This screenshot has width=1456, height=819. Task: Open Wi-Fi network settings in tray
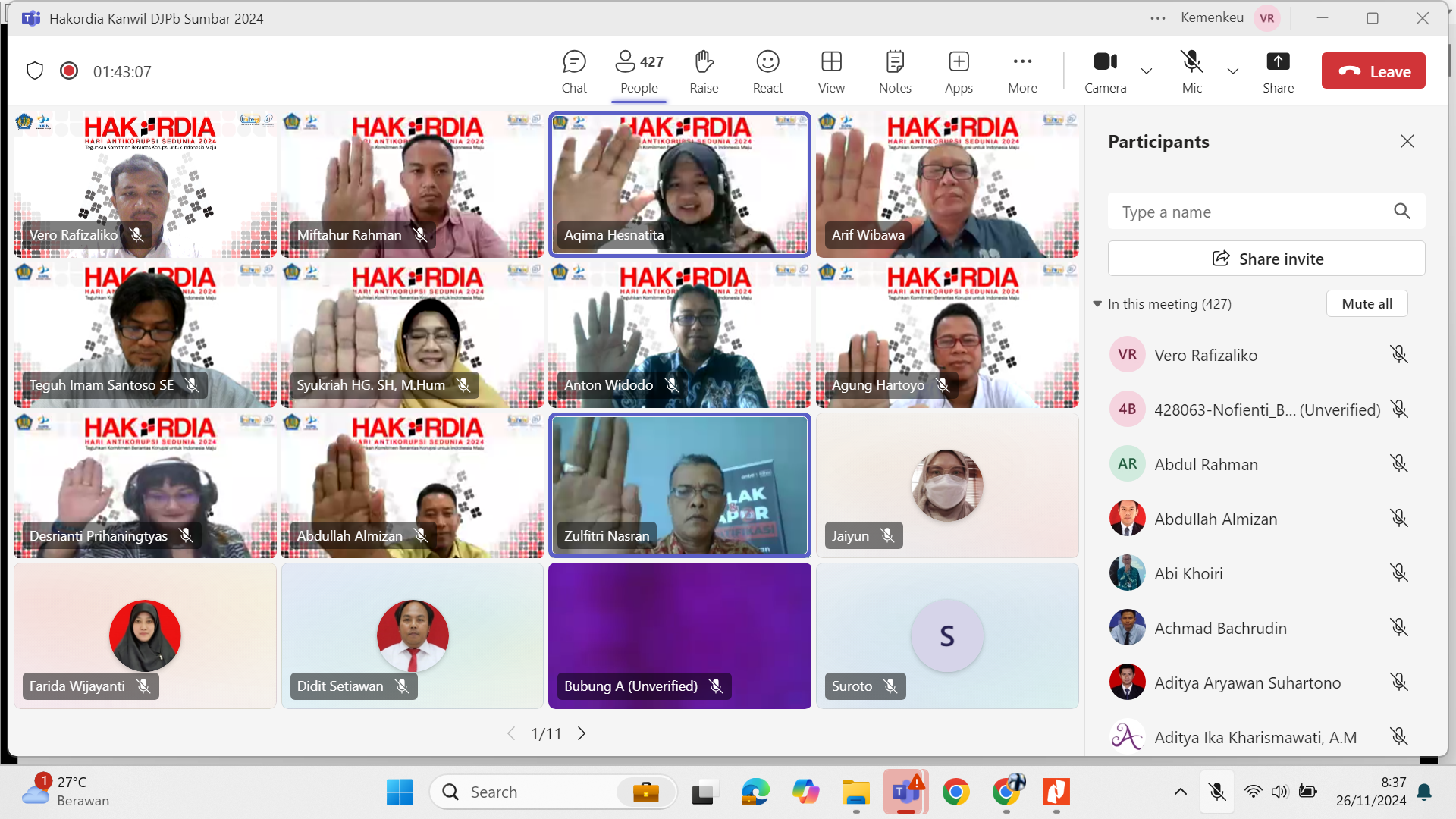(x=1254, y=792)
